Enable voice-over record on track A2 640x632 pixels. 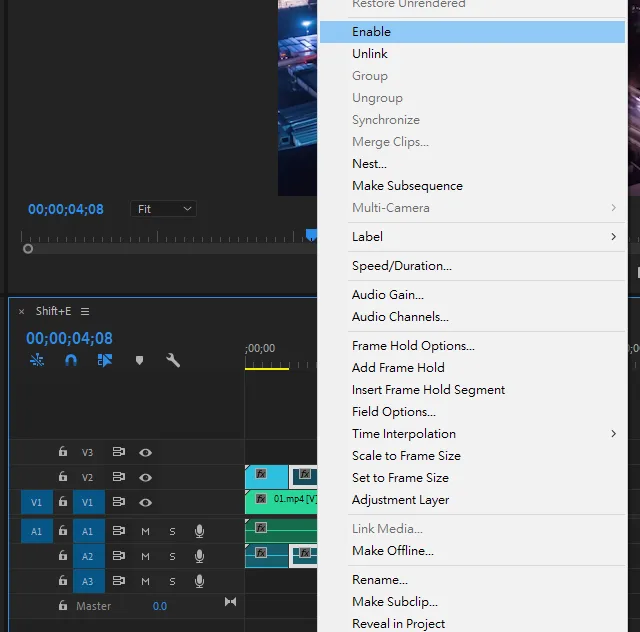pos(199,556)
